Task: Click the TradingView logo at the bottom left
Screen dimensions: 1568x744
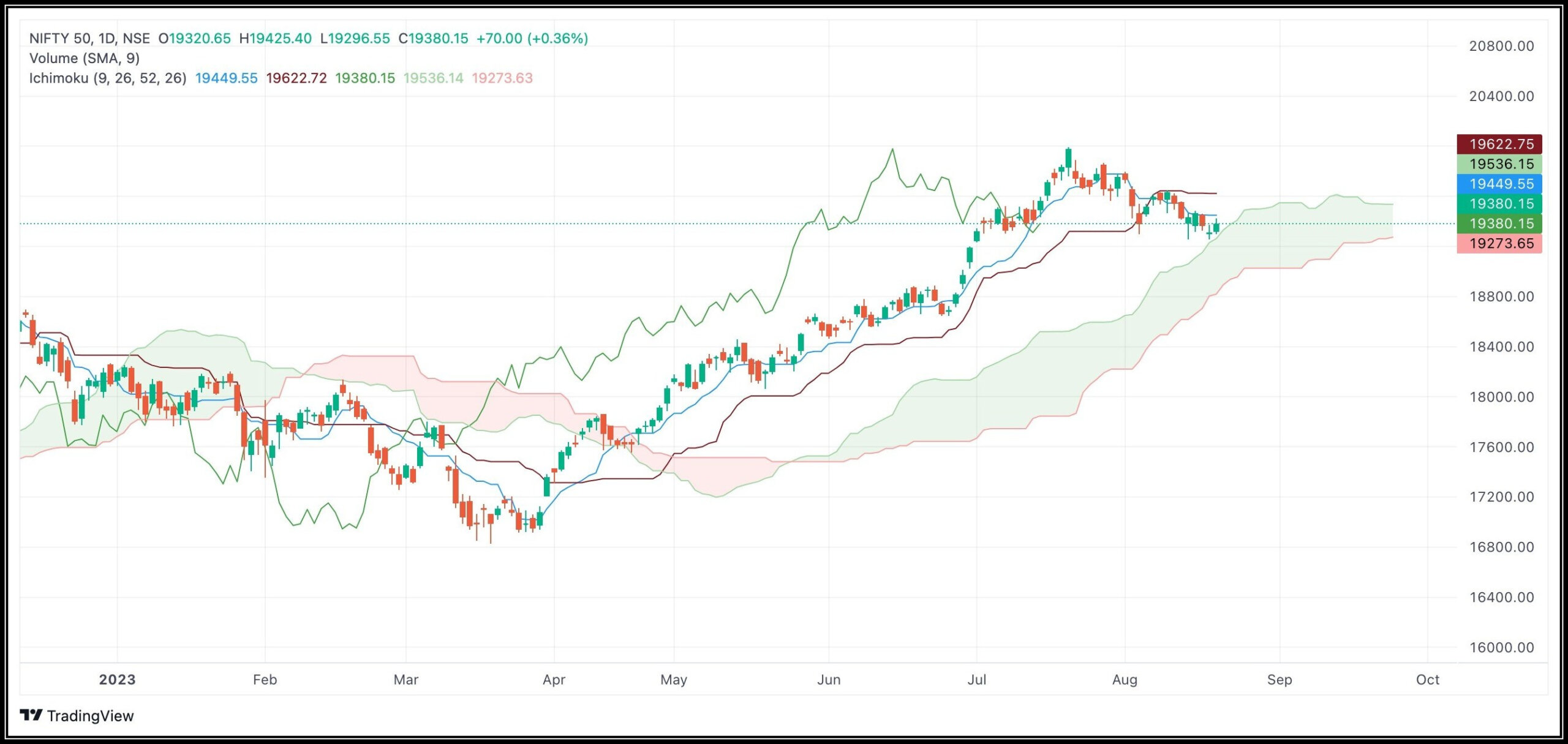Action: [77, 715]
